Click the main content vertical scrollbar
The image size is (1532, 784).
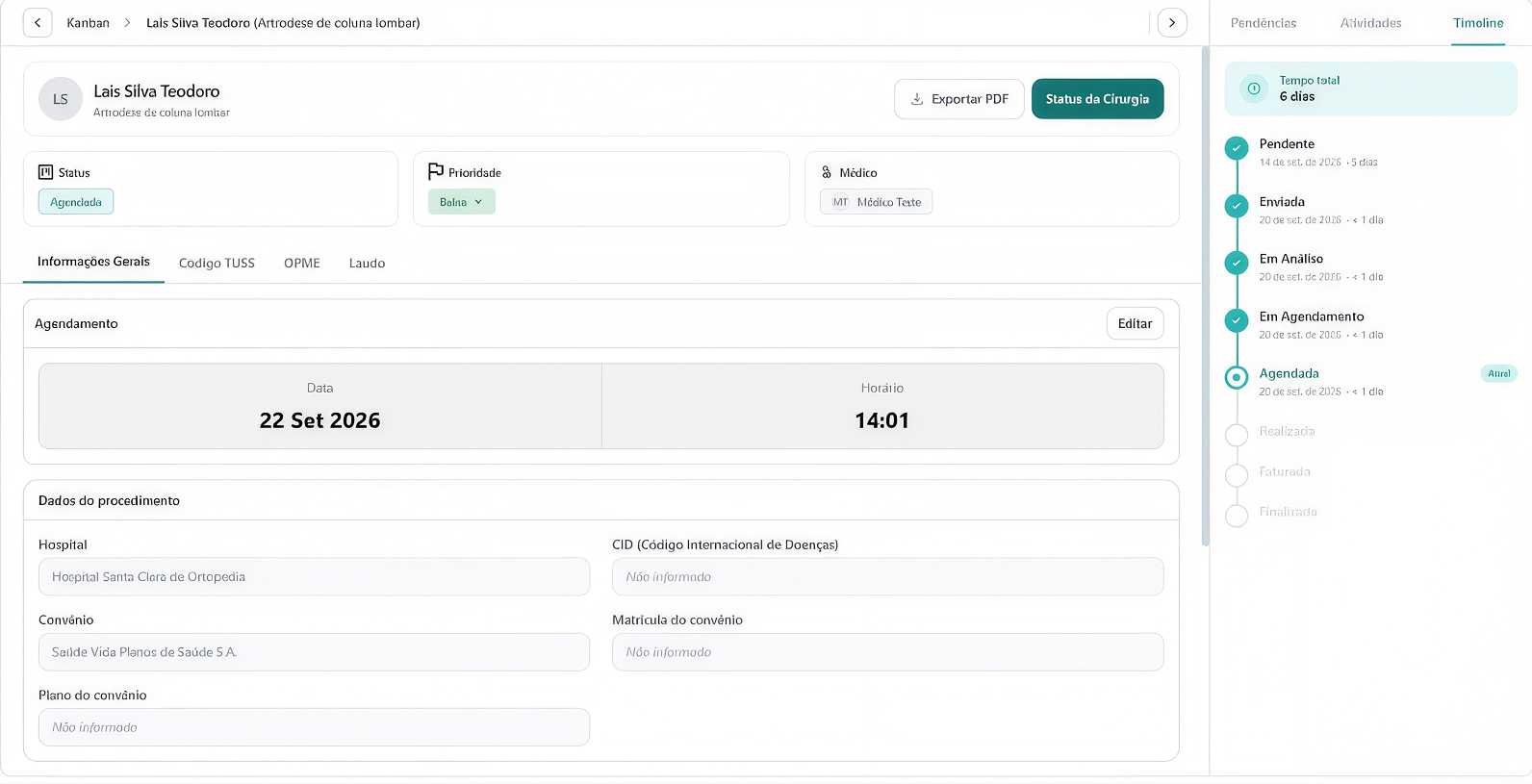point(1205,296)
